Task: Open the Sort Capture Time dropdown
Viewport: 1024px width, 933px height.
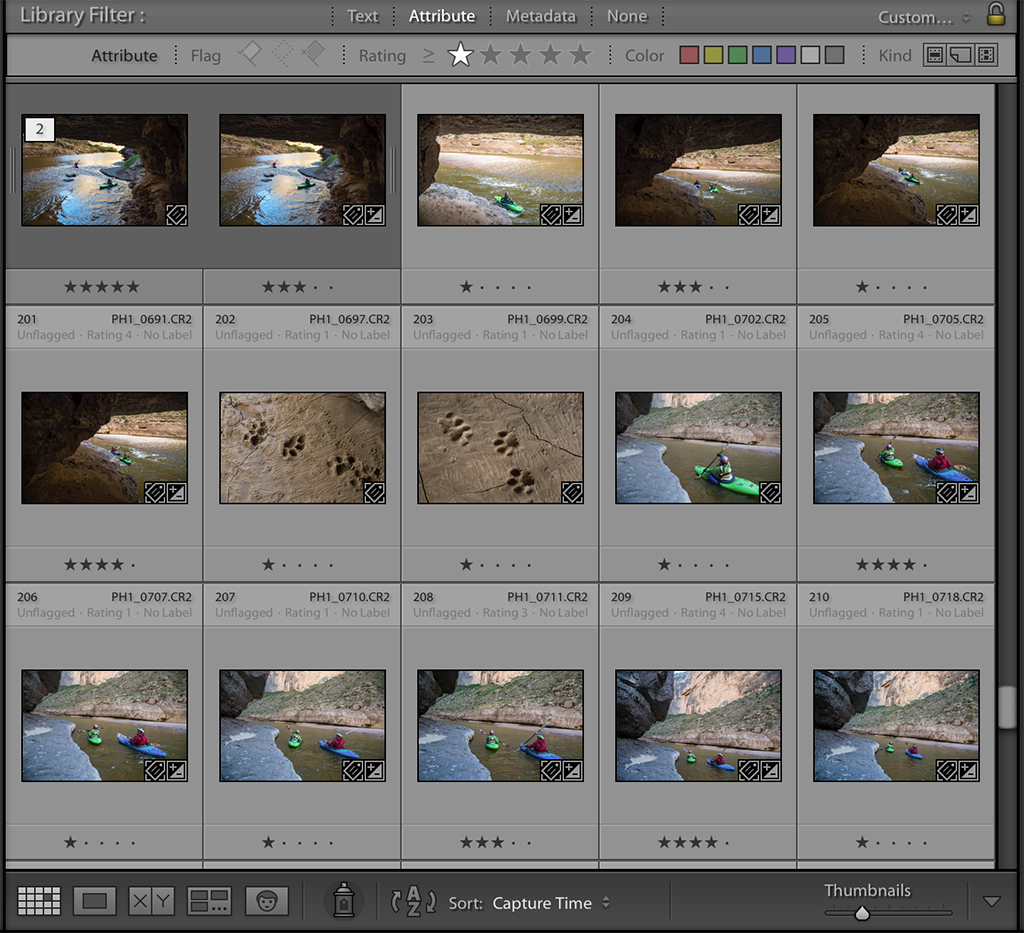Action: click(x=550, y=903)
